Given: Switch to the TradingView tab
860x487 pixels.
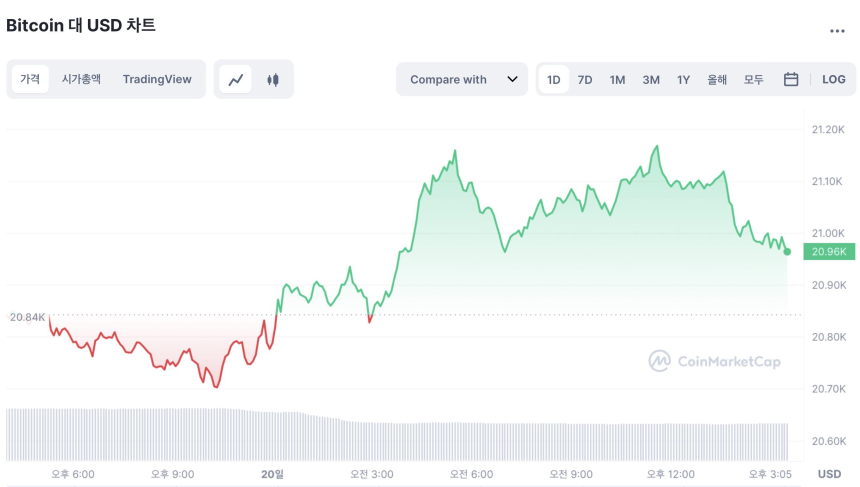Looking at the screenshot, I should tap(157, 79).
